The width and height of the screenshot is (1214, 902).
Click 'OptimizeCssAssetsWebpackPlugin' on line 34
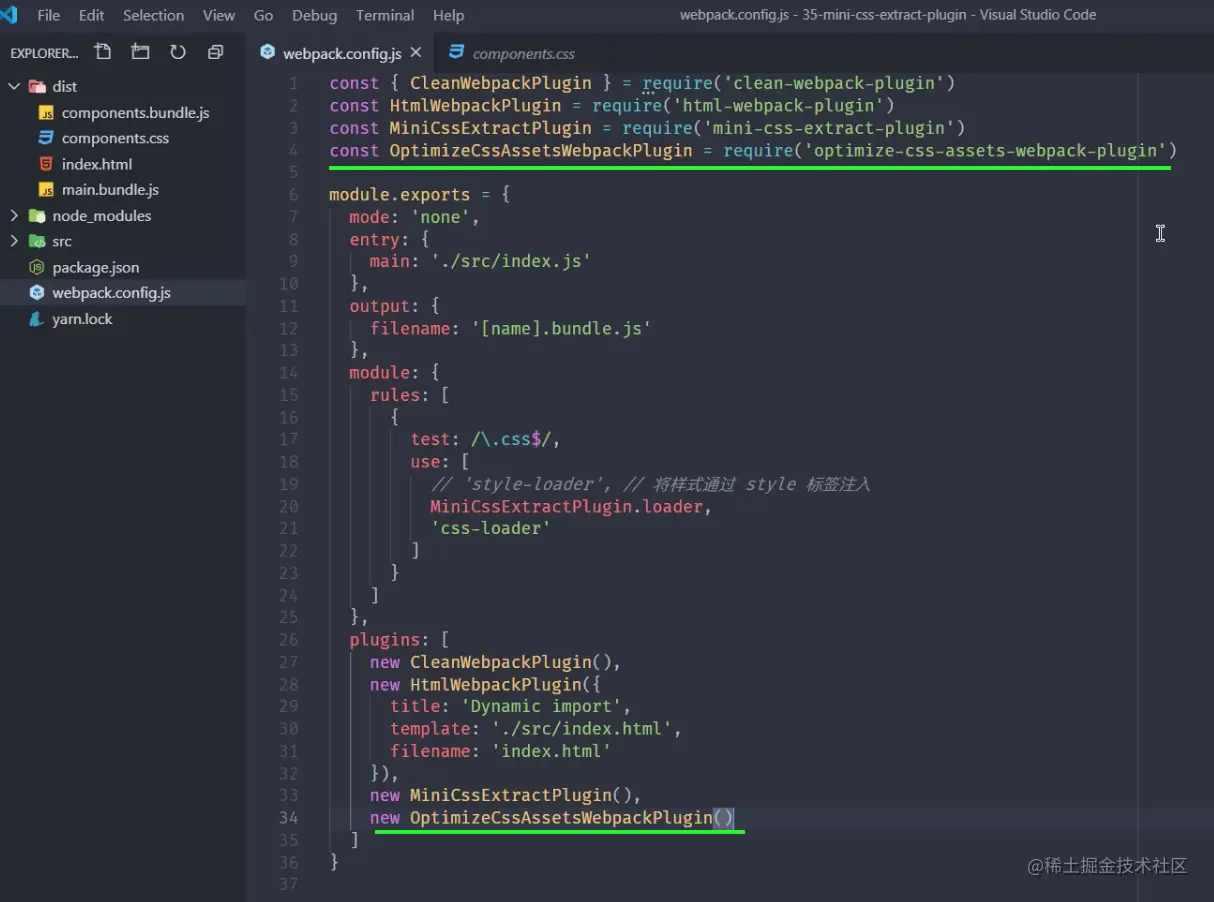[x=561, y=818]
